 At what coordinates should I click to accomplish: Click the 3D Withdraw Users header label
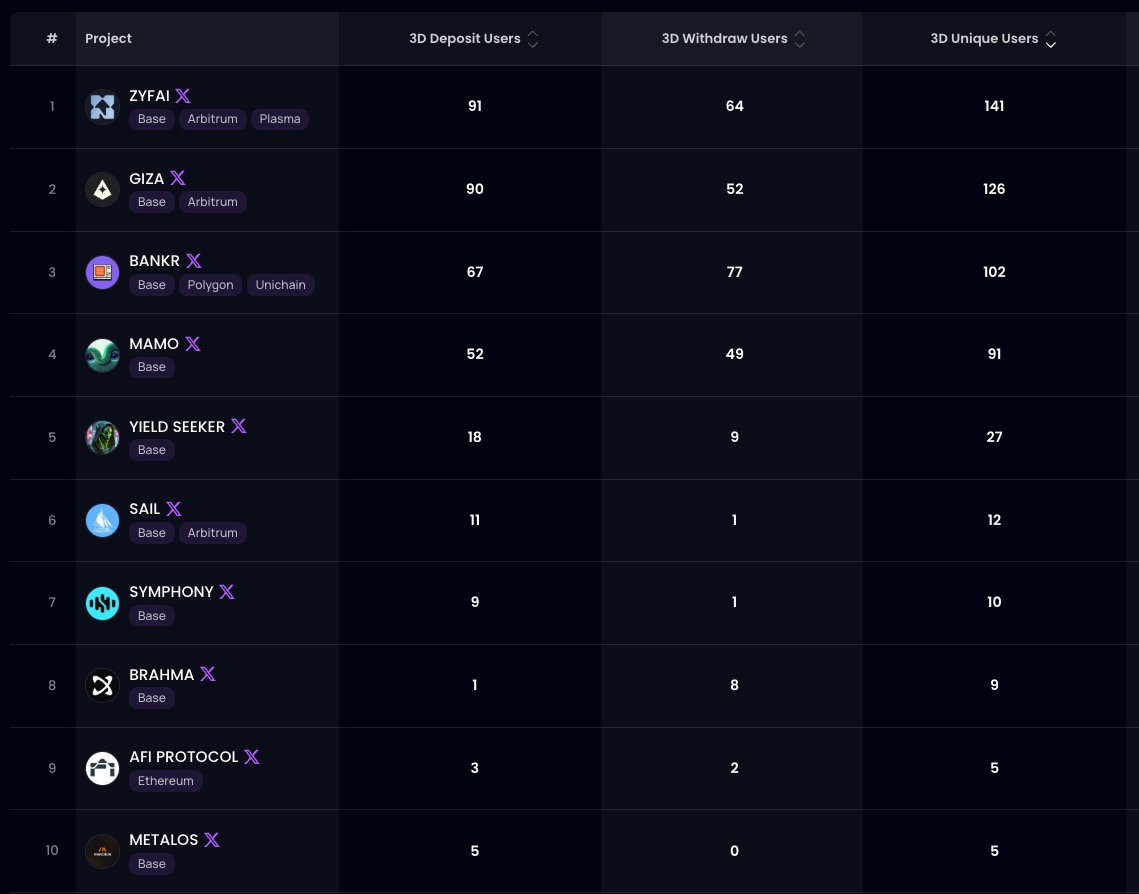click(x=724, y=38)
